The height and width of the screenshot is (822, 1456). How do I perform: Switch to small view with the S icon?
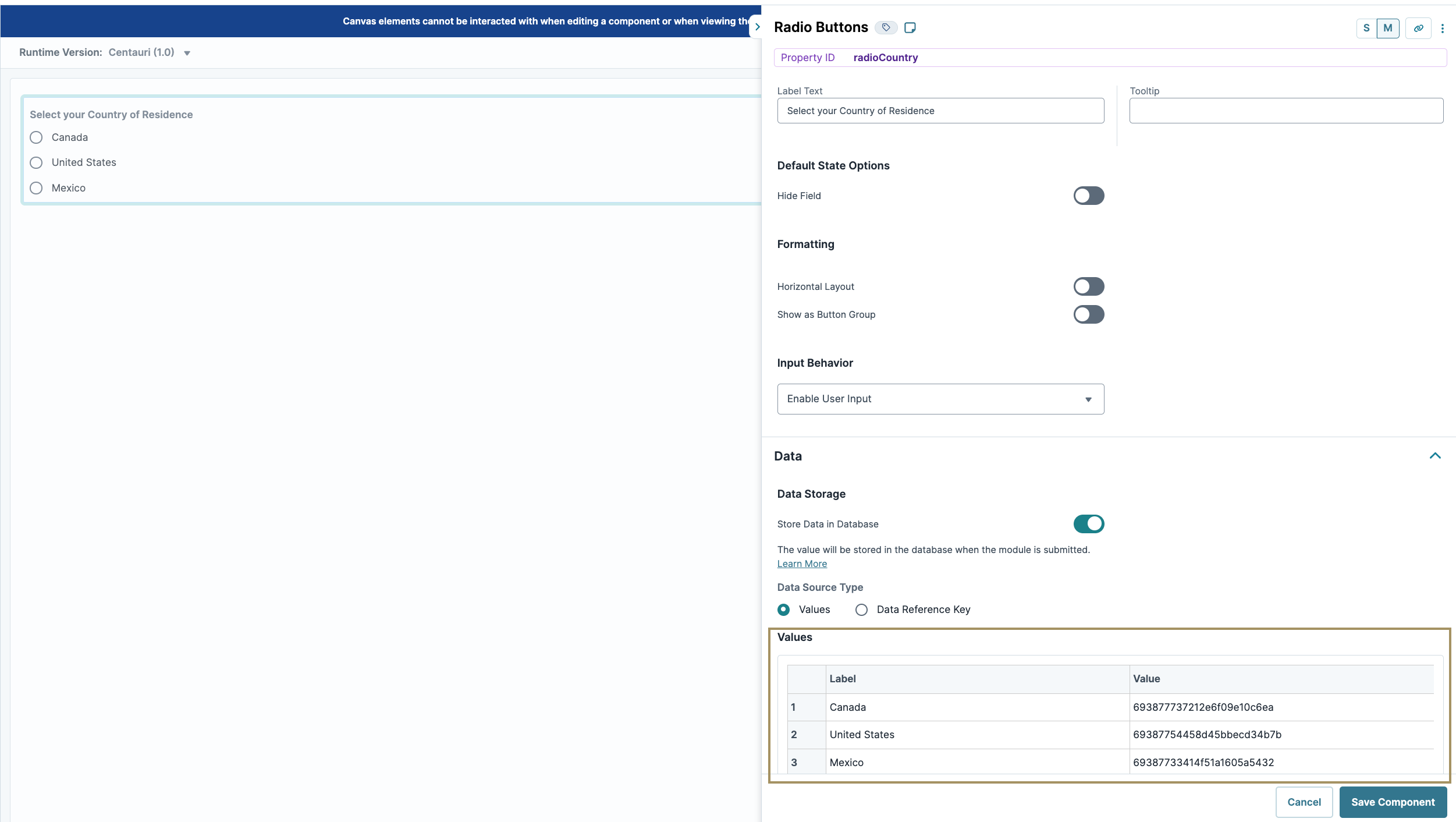click(1366, 28)
